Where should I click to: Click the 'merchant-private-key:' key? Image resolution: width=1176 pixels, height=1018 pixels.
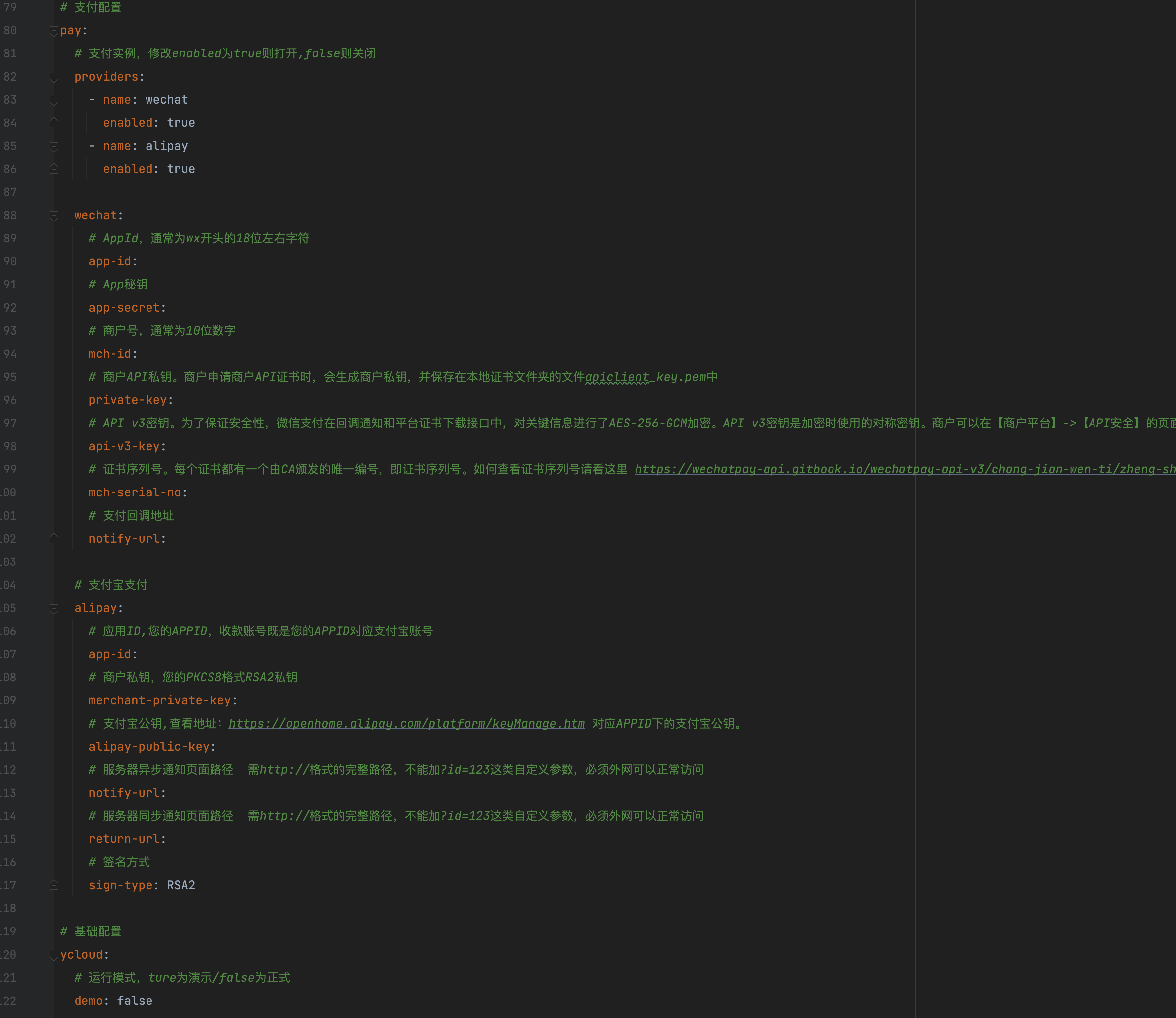tap(163, 700)
